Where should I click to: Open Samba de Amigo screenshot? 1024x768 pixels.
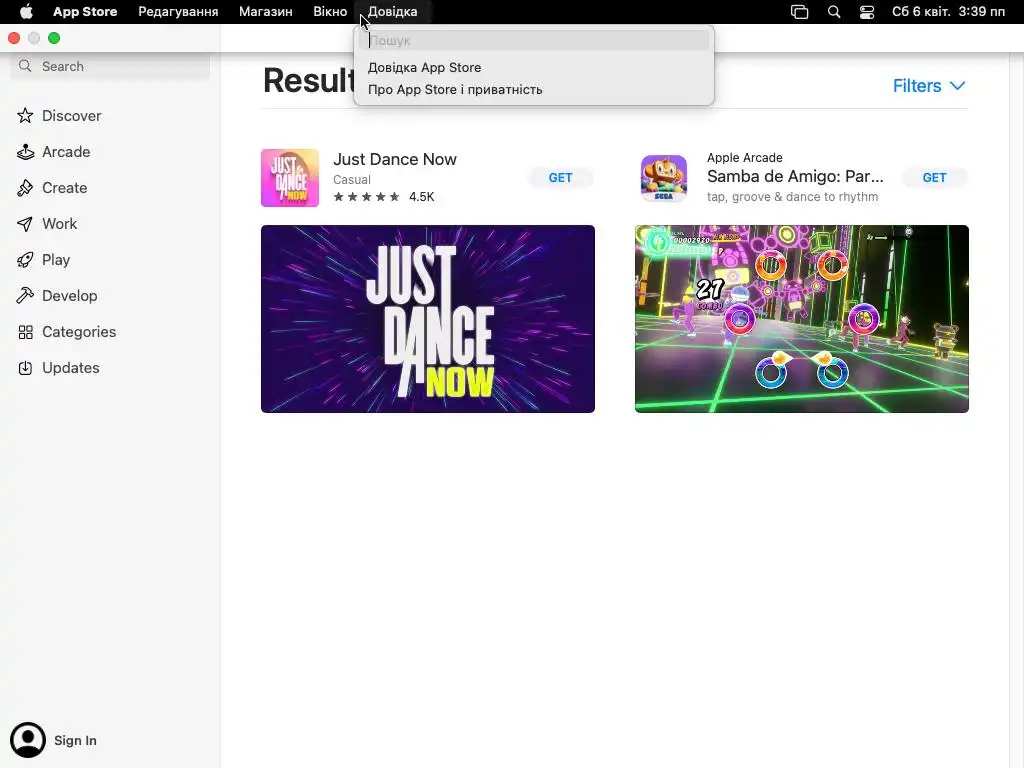[801, 319]
